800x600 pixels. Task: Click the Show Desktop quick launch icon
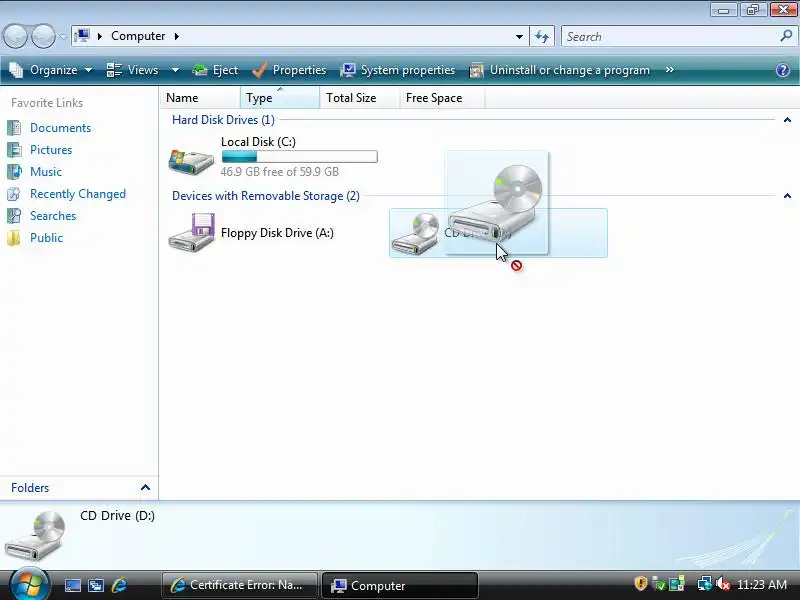72,585
